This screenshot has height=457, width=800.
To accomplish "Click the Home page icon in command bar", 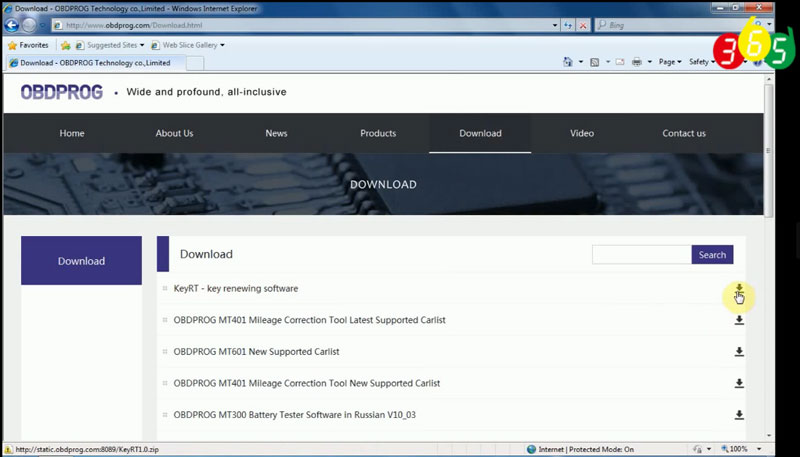I will click(568, 62).
